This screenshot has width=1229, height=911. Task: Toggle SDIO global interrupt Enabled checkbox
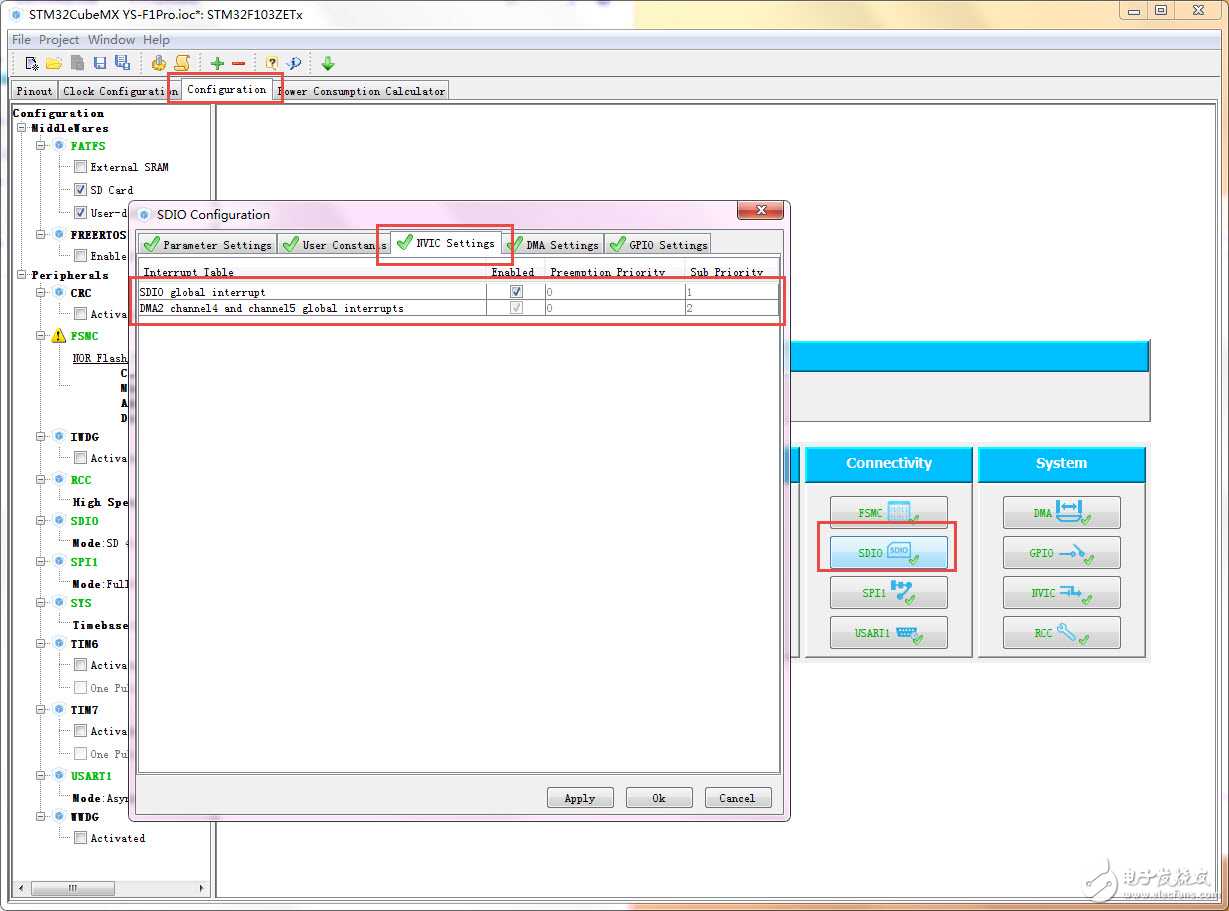[516, 292]
